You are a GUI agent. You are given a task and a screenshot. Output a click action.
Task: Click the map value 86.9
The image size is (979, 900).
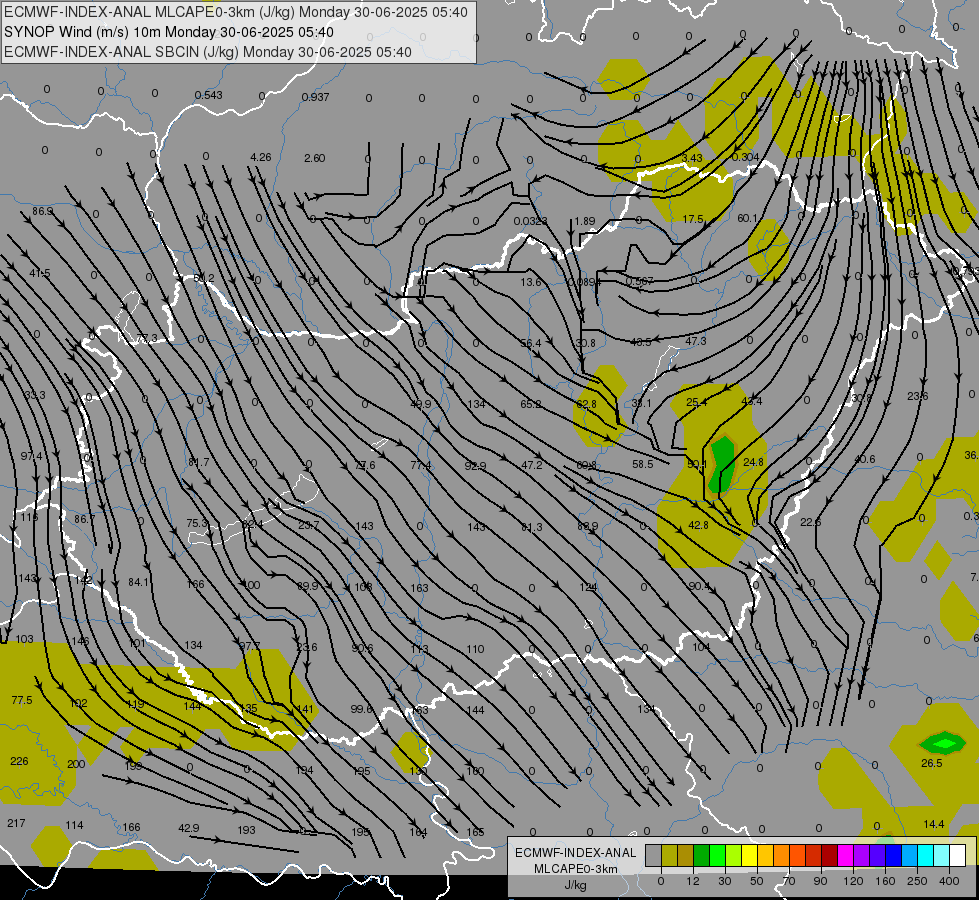tap(42, 211)
